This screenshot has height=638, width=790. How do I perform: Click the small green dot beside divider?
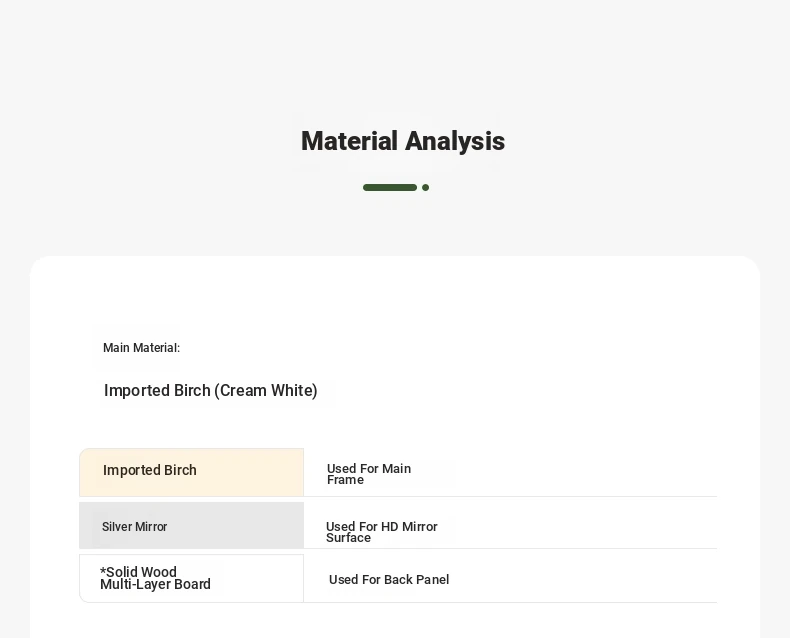[426, 187]
